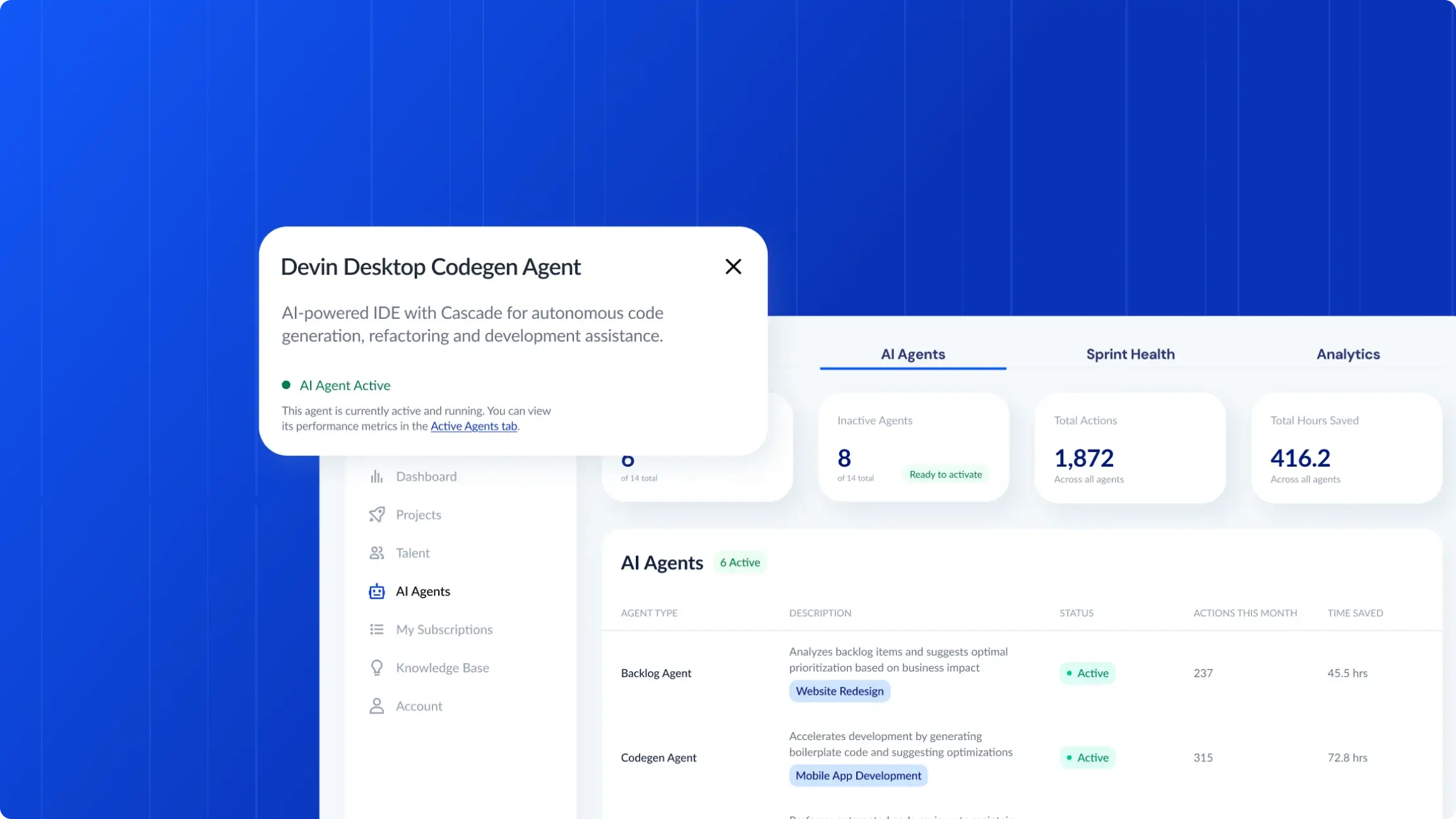Click the Devin Desktop Codegen Agent title
The width and height of the screenshot is (1456, 819).
[431, 267]
